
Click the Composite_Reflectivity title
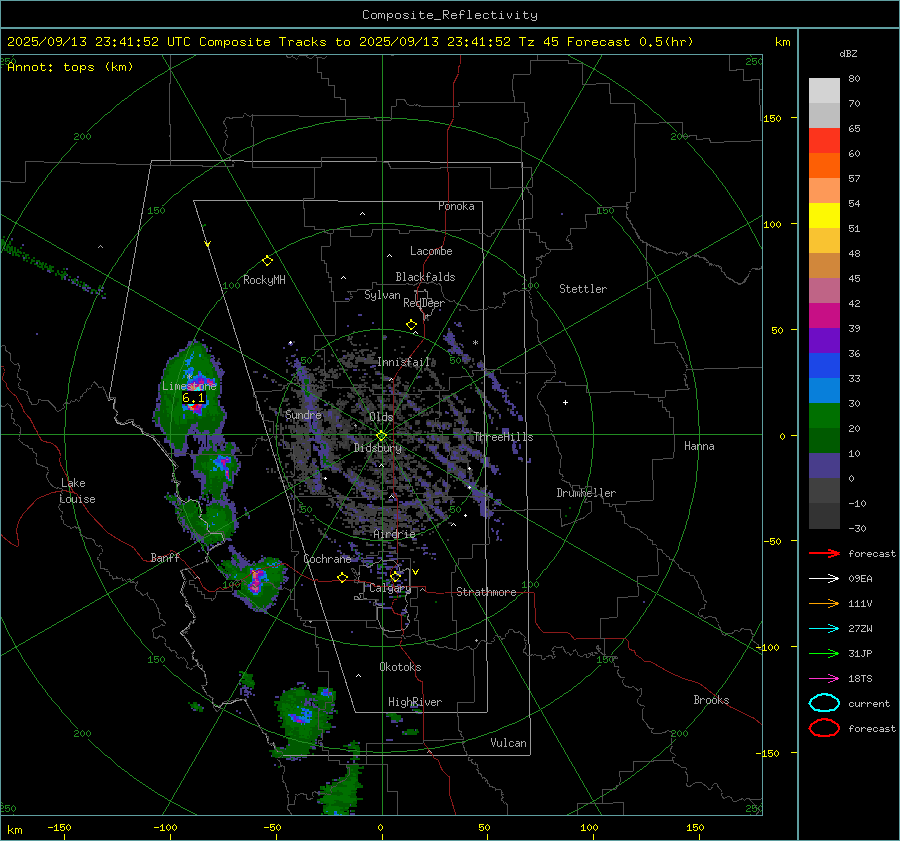449,15
